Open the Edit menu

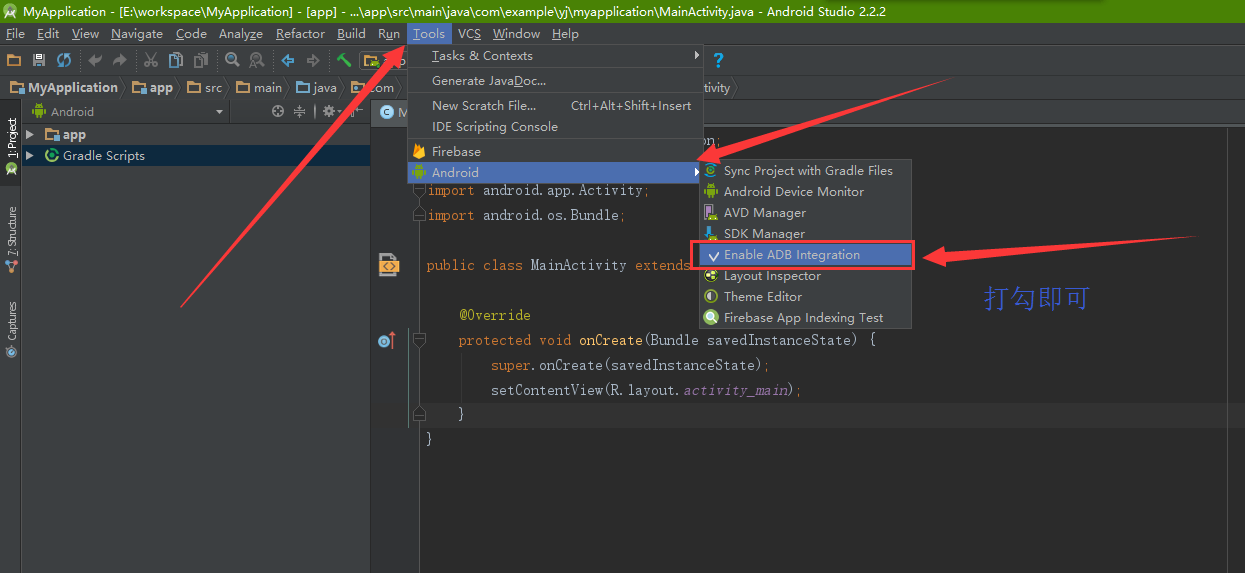48,33
